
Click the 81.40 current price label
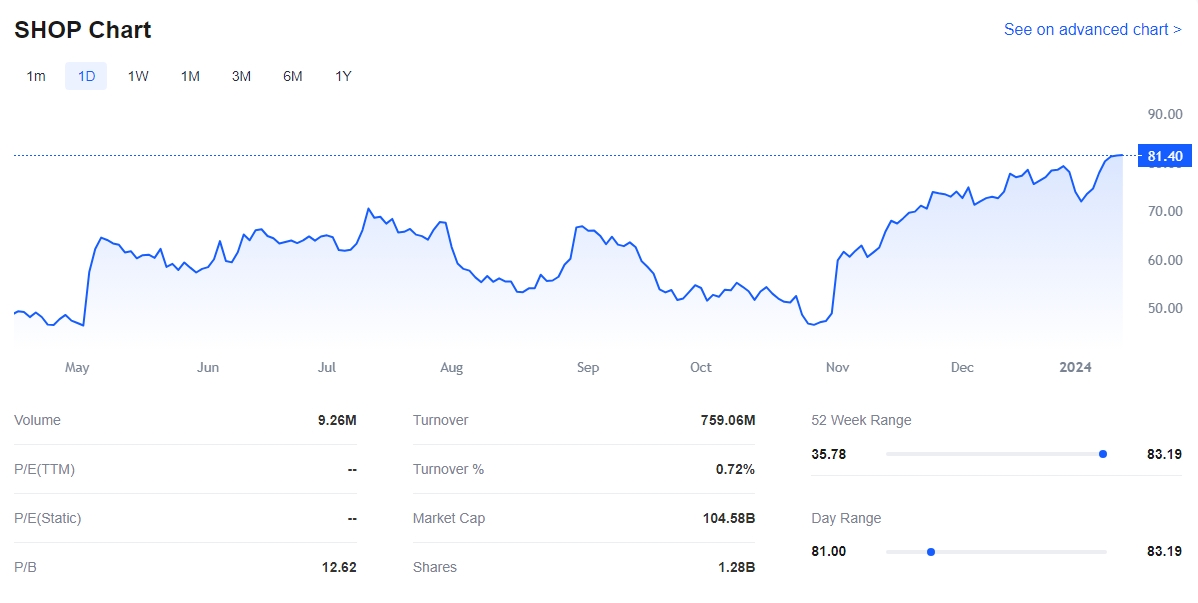pos(1165,156)
